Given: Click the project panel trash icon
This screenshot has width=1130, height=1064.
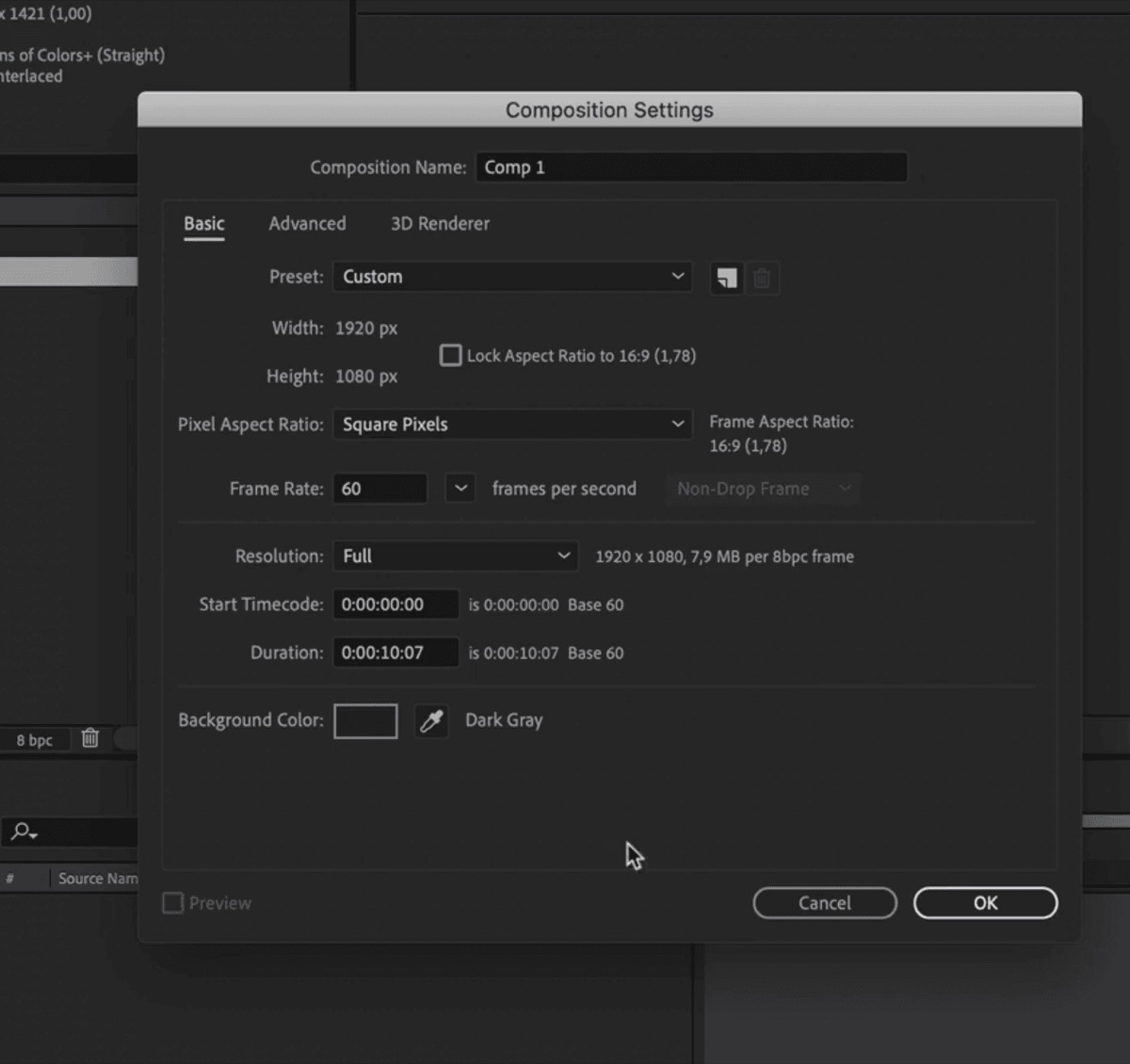Looking at the screenshot, I should [90, 738].
